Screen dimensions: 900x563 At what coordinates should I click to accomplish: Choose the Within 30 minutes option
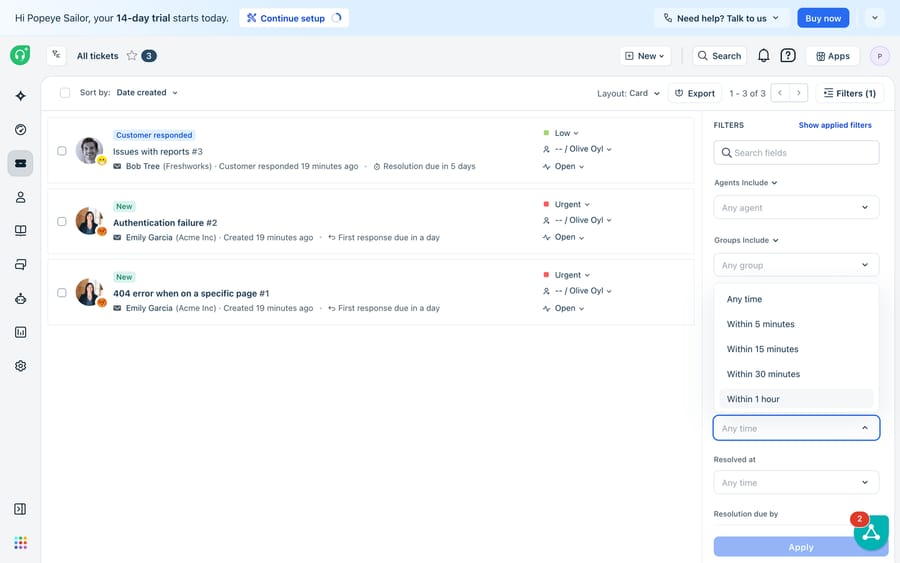tap(796, 374)
